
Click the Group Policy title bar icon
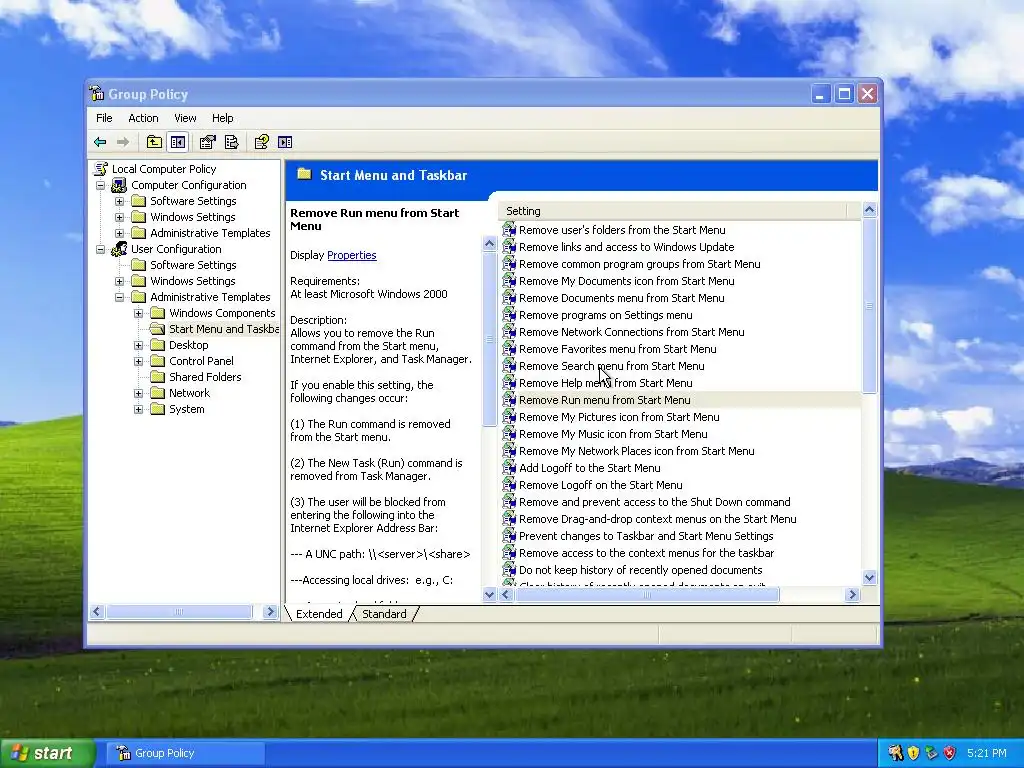(x=97, y=93)
